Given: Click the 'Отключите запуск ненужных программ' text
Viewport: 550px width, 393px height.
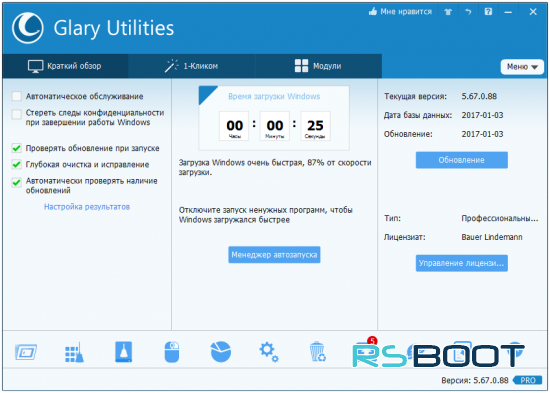Looking at the screenshot, I should [x=266, y=215].
